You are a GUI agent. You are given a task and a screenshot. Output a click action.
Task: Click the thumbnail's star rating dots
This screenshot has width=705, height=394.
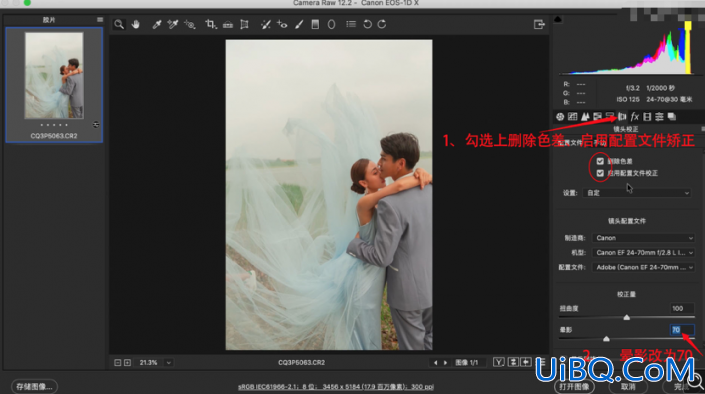54,125
